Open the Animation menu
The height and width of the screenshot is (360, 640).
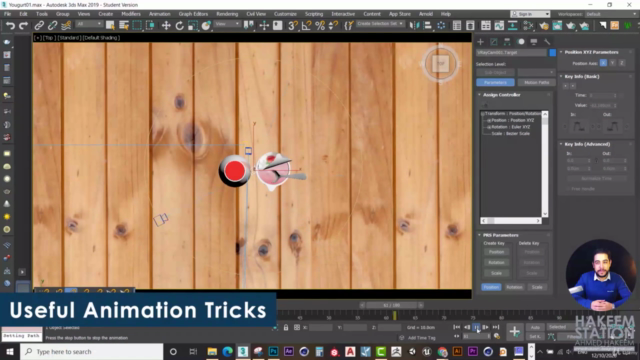point(159,14)
